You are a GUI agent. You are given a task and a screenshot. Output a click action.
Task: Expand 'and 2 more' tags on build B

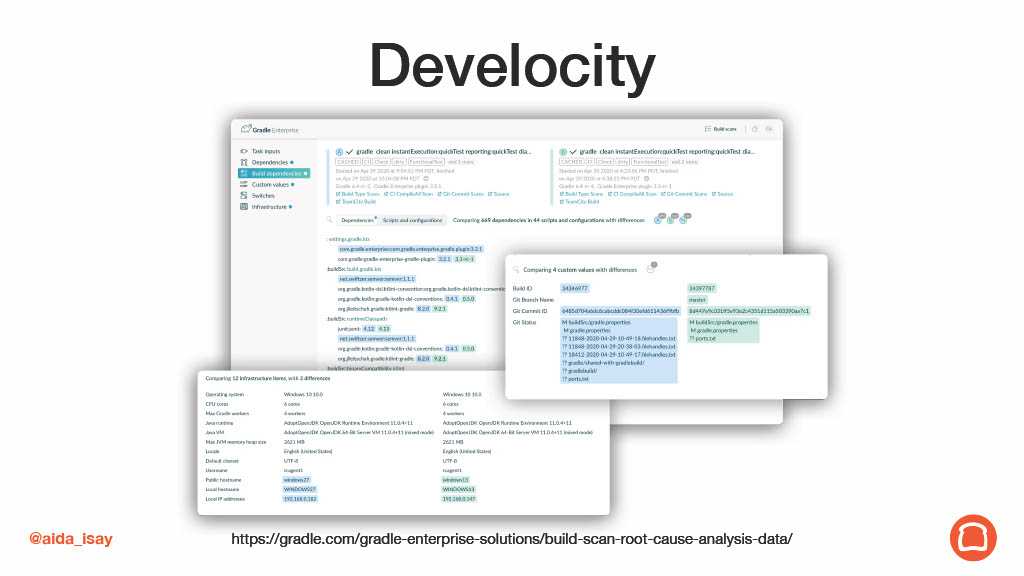pyautogui.click(x=684, y=161)
